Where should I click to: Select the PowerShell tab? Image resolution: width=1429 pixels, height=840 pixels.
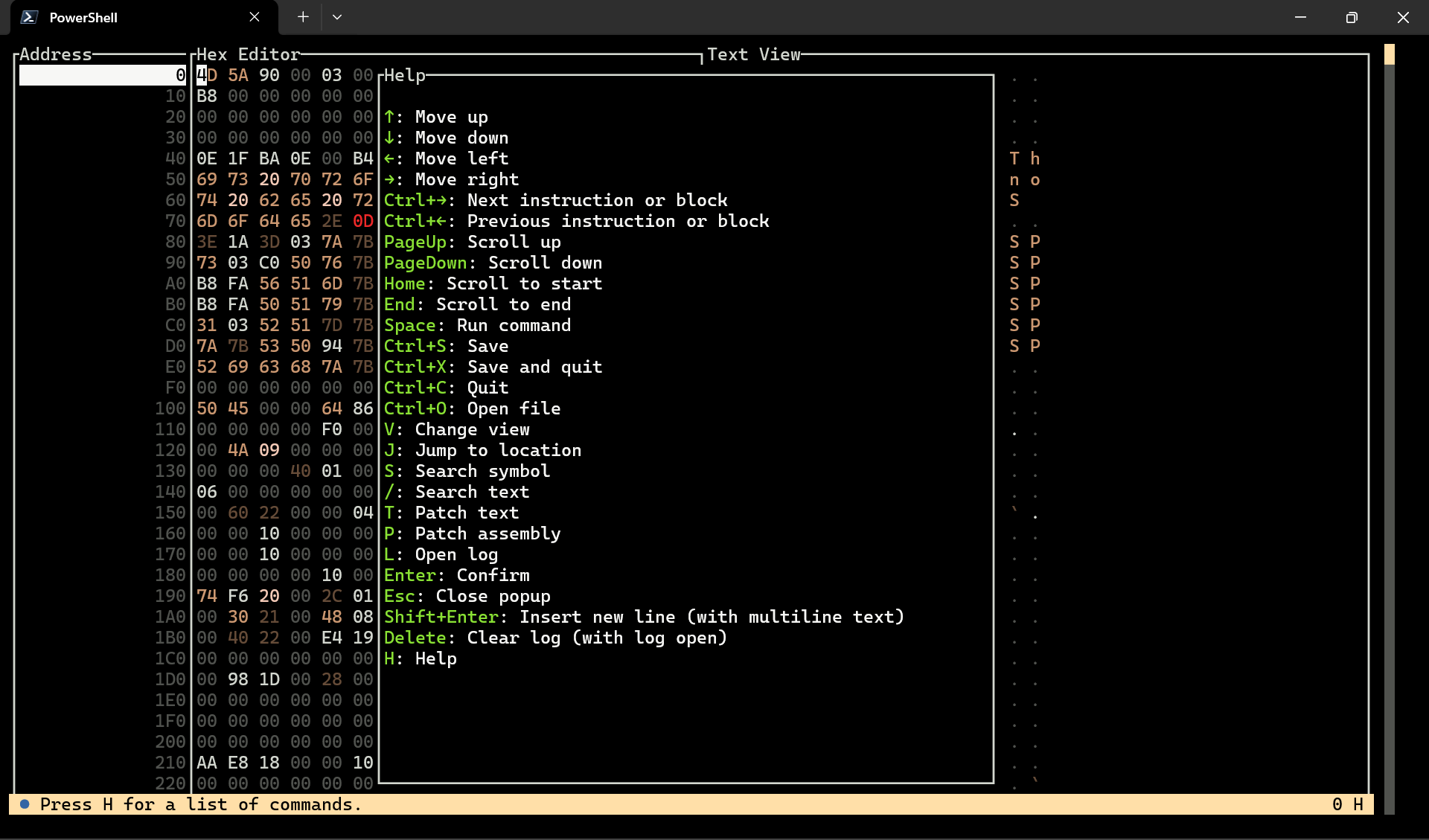(x=144, y=17)
